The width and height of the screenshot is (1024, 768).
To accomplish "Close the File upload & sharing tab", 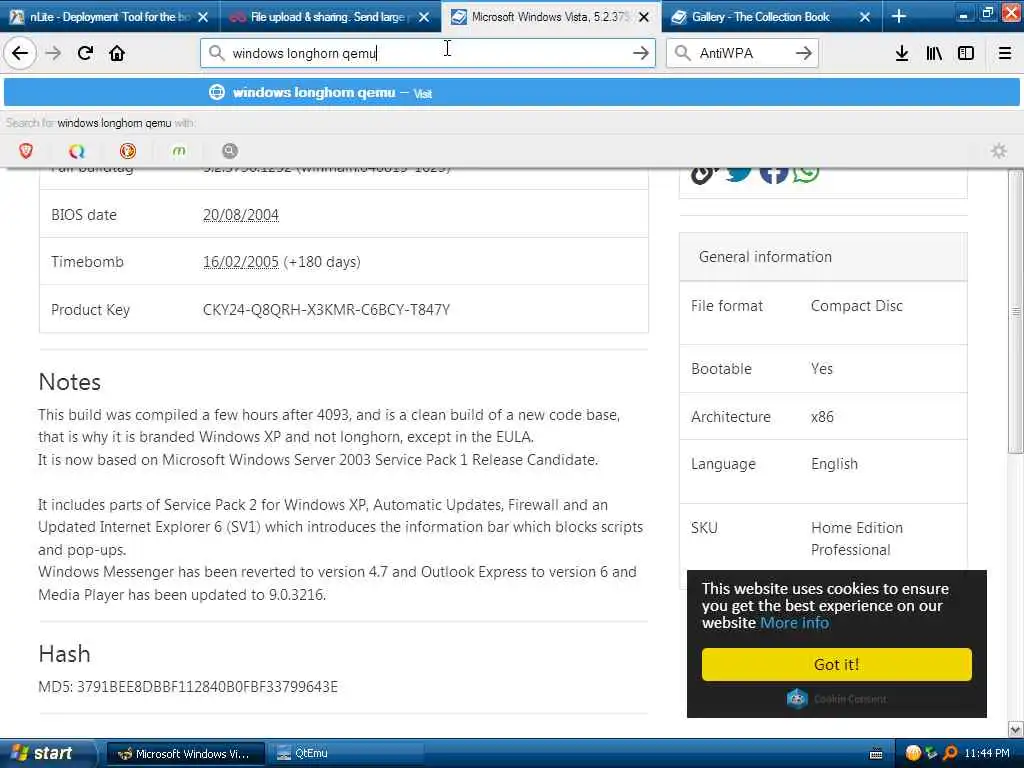I will tap(424, 17).
